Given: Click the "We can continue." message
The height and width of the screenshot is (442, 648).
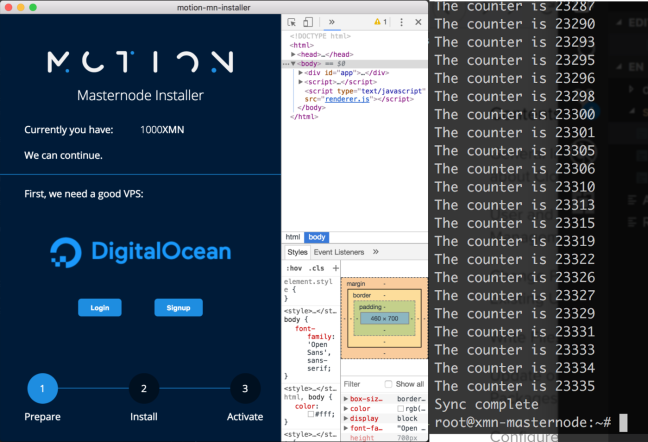Looking at the screenshot, I should point(63,156).
